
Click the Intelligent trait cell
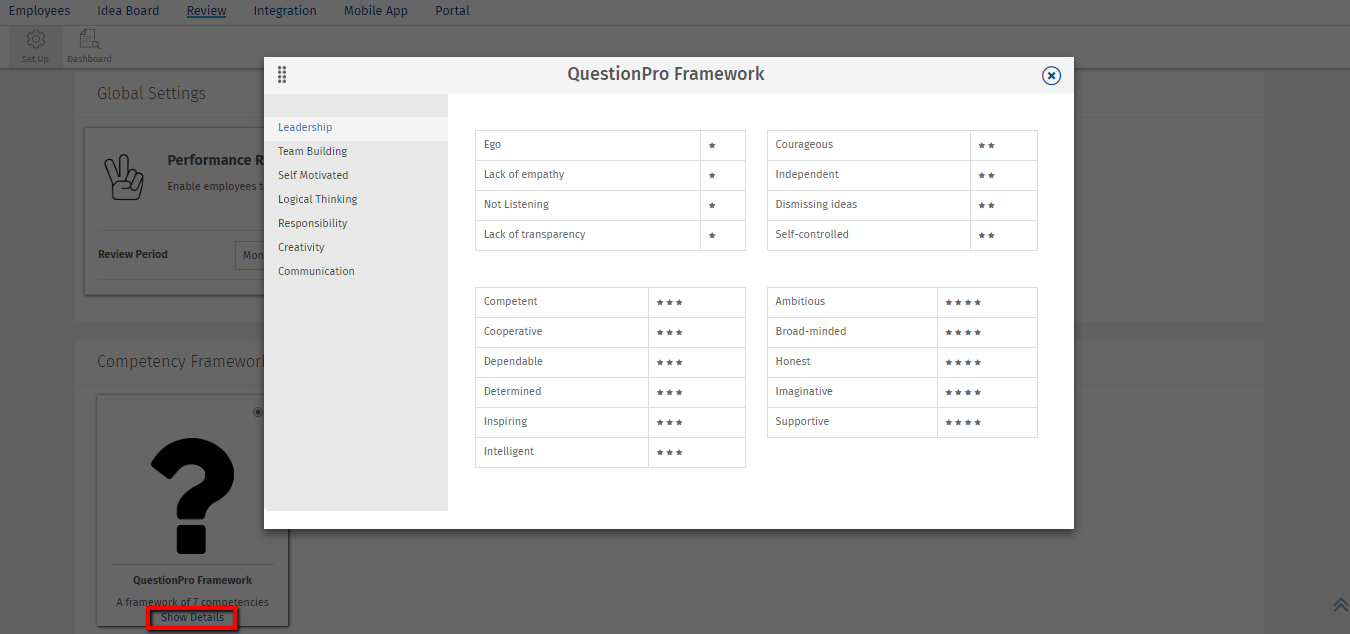tap(562, 453)
